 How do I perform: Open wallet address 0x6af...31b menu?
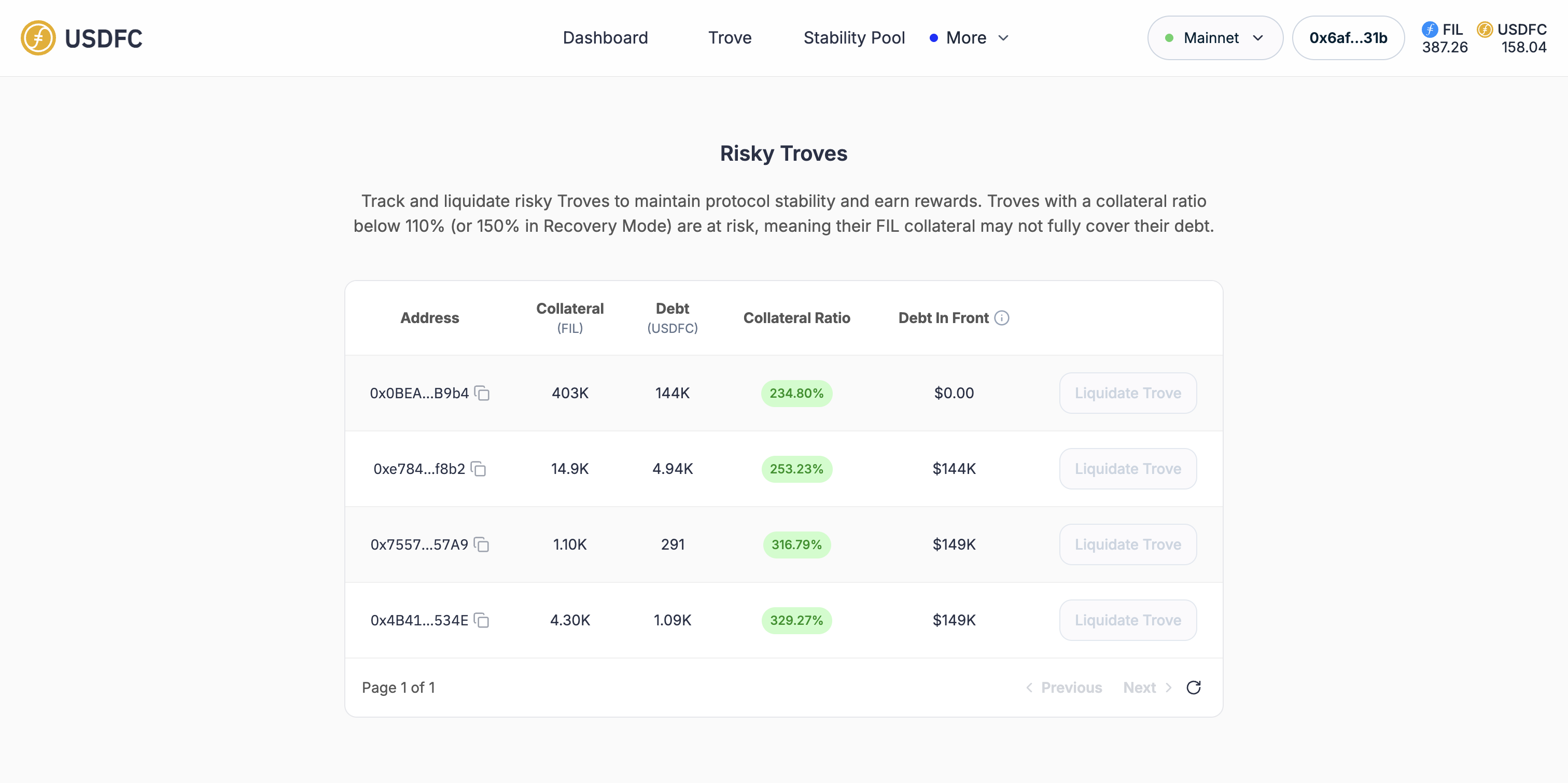tap(1348, 38)
